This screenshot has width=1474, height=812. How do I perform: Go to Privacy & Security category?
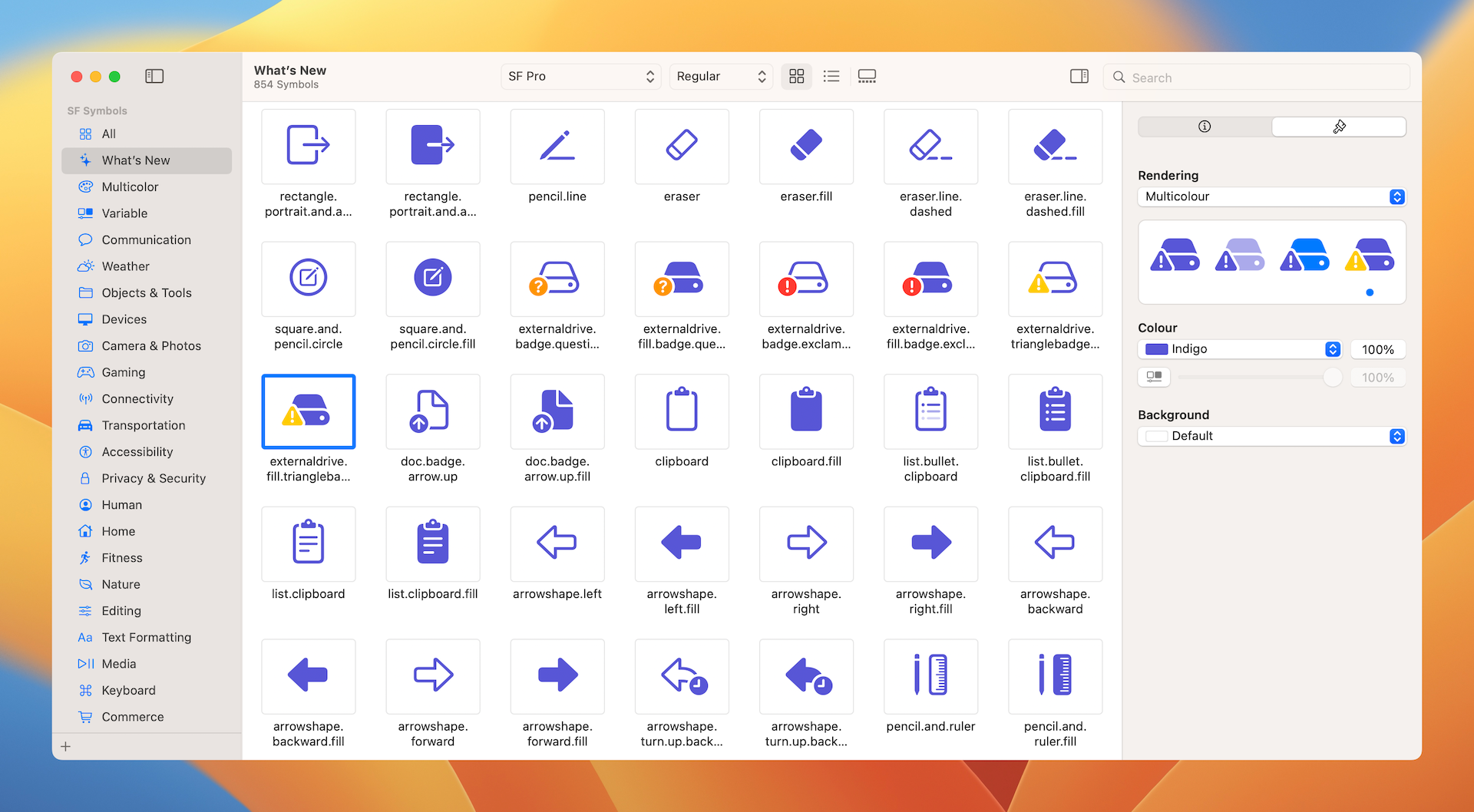click(154, 478)
